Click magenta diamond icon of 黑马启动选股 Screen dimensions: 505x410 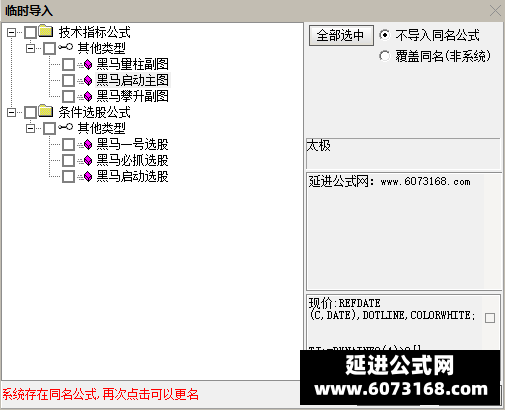coord(88,176)
